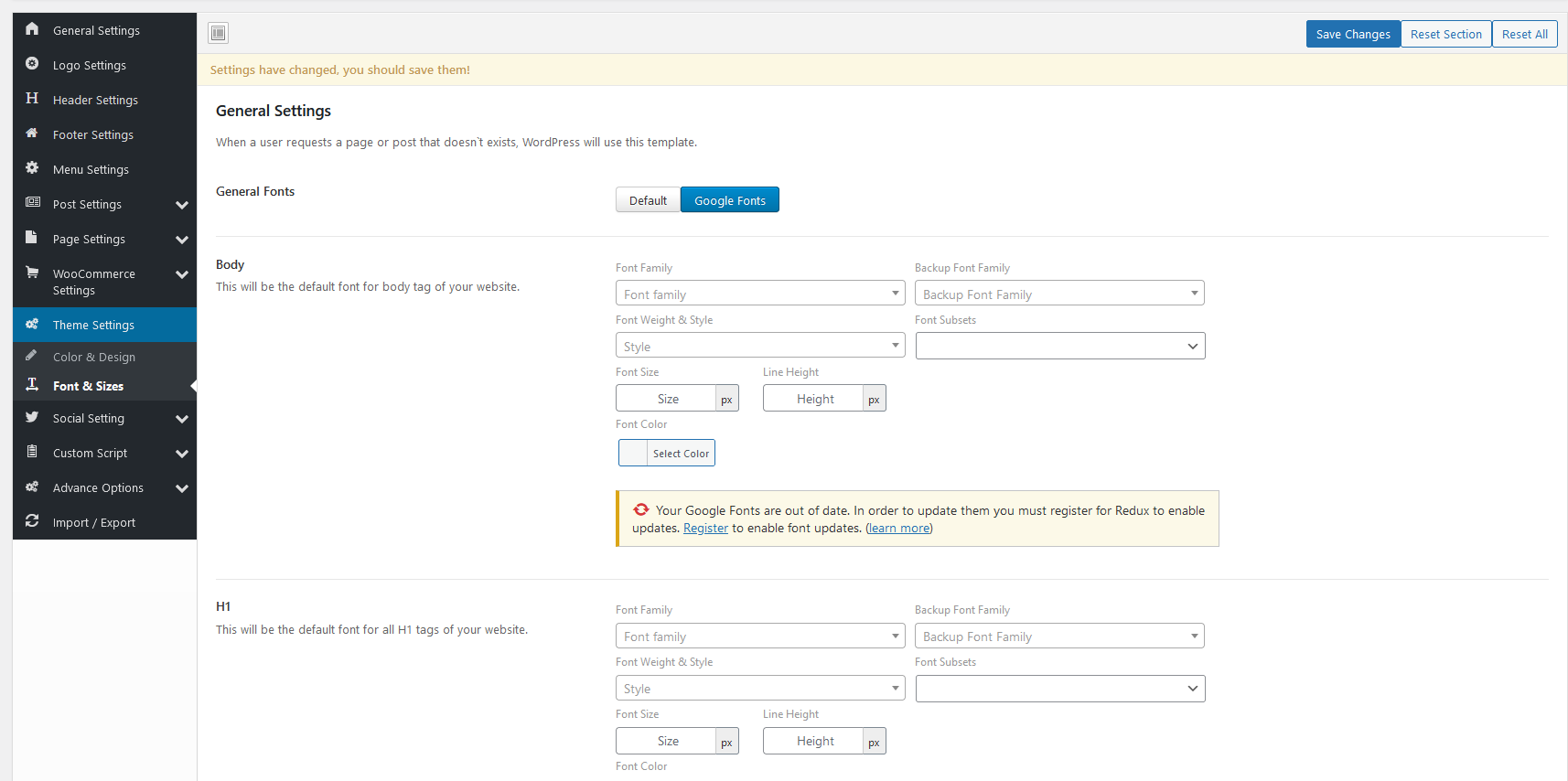
Task: Expand the Custom Script submenu chevron
Action: tap(182, 454)
